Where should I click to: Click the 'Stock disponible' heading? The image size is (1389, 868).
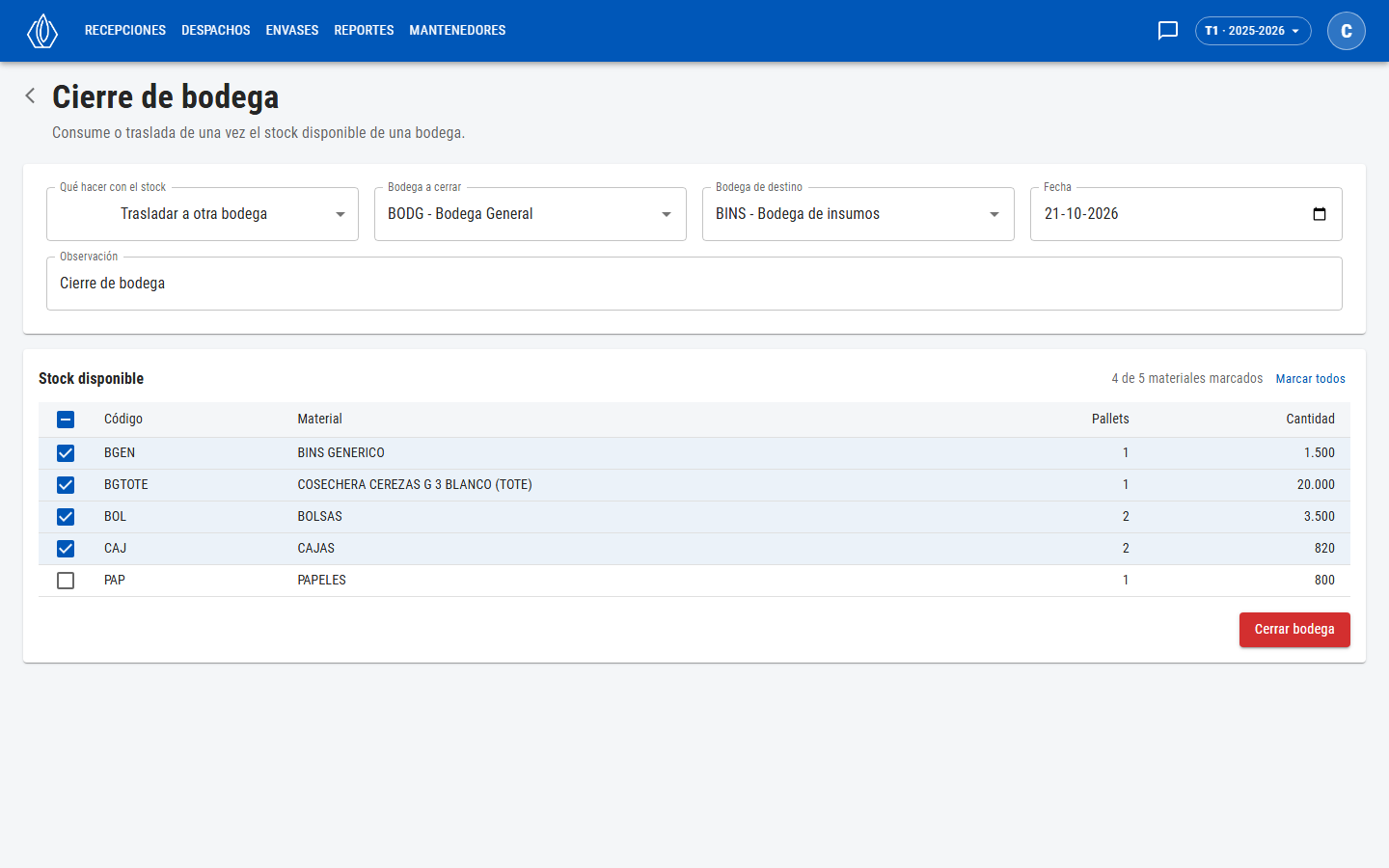(x=92, y=379)
